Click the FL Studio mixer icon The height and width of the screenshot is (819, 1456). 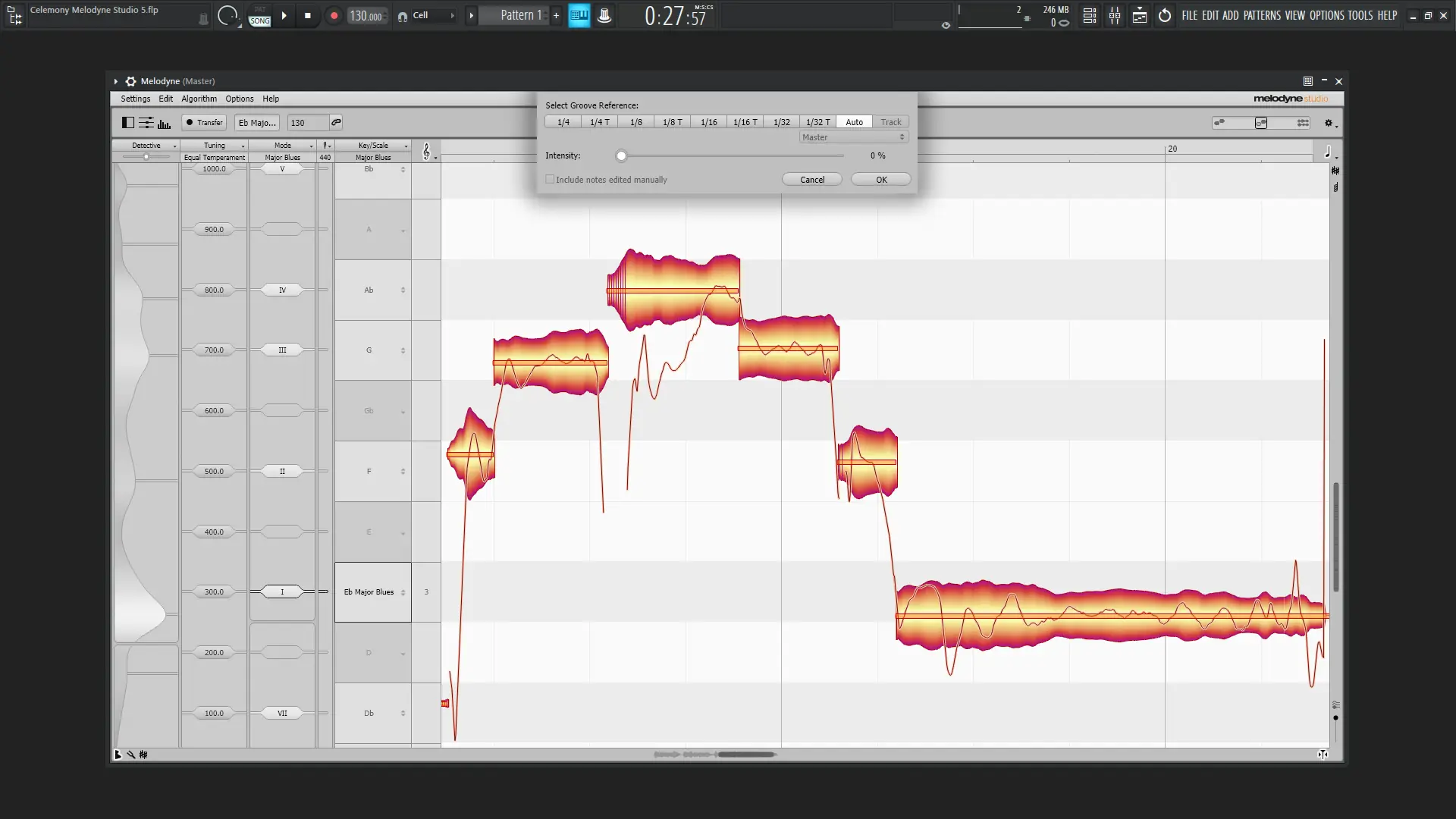(x=1115, y=16)
